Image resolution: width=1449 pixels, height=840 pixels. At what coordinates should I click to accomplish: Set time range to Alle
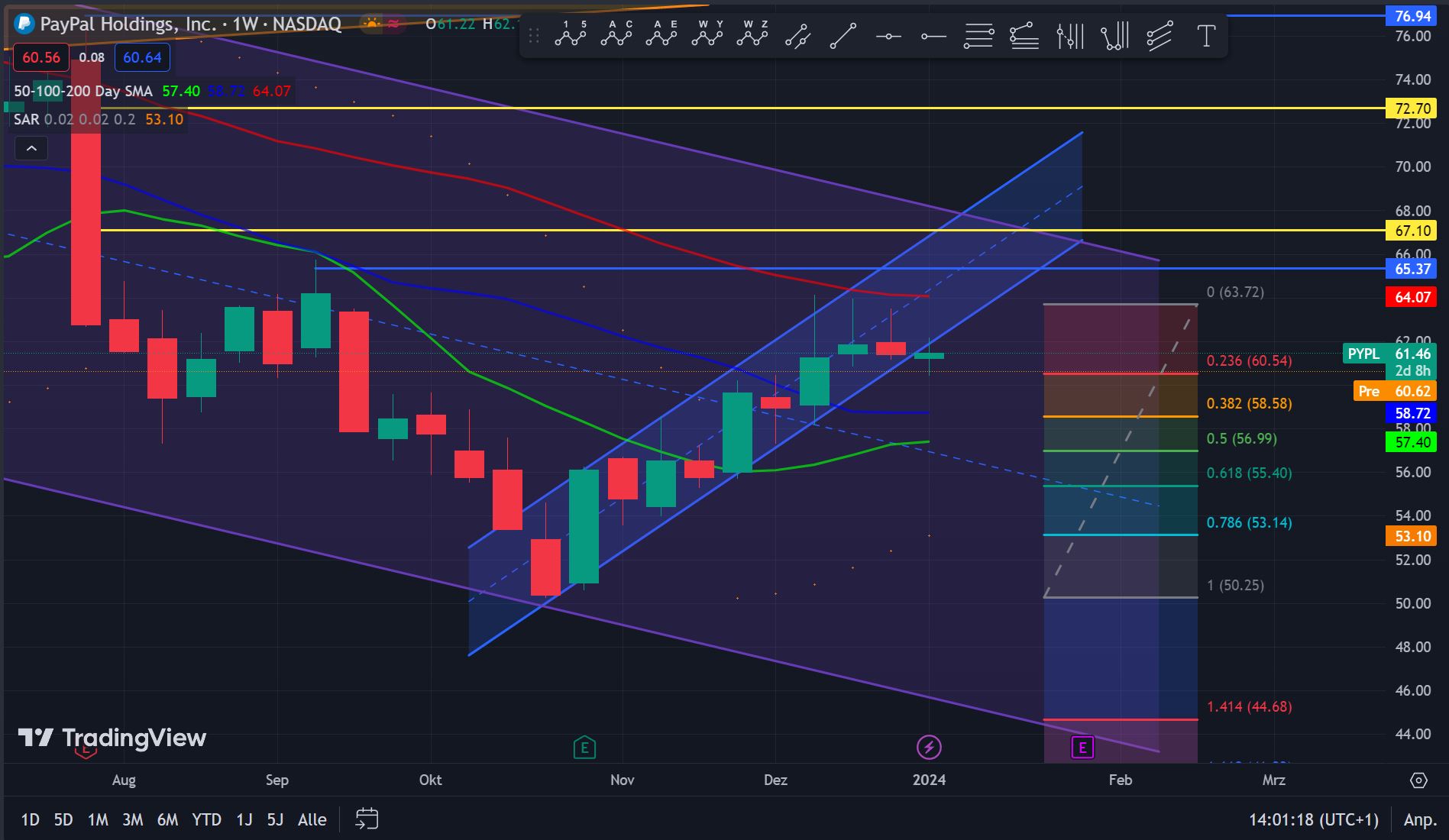tap(312, 819)
